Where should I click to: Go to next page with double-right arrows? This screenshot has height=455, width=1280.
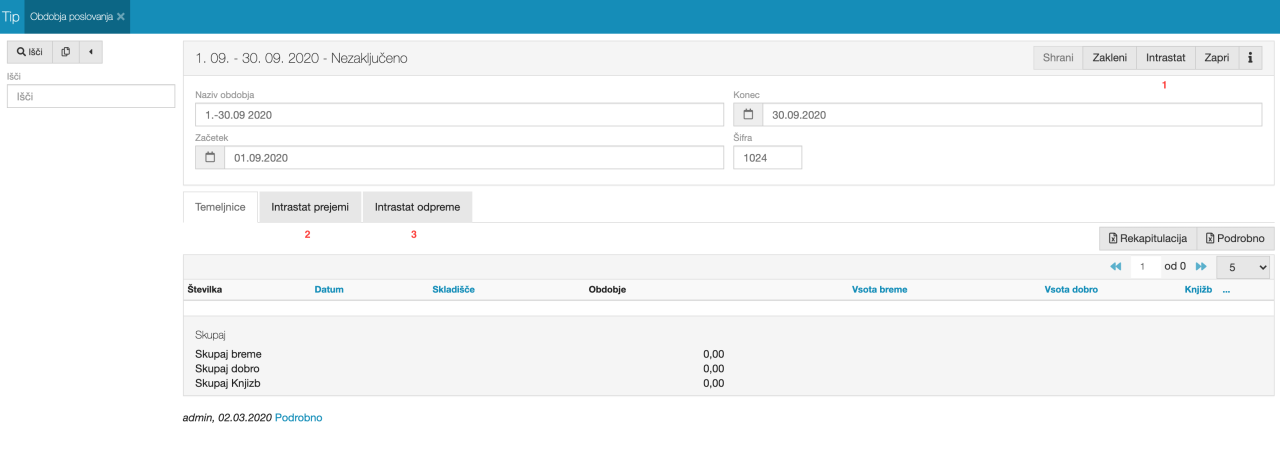[x=1201, y=267]
